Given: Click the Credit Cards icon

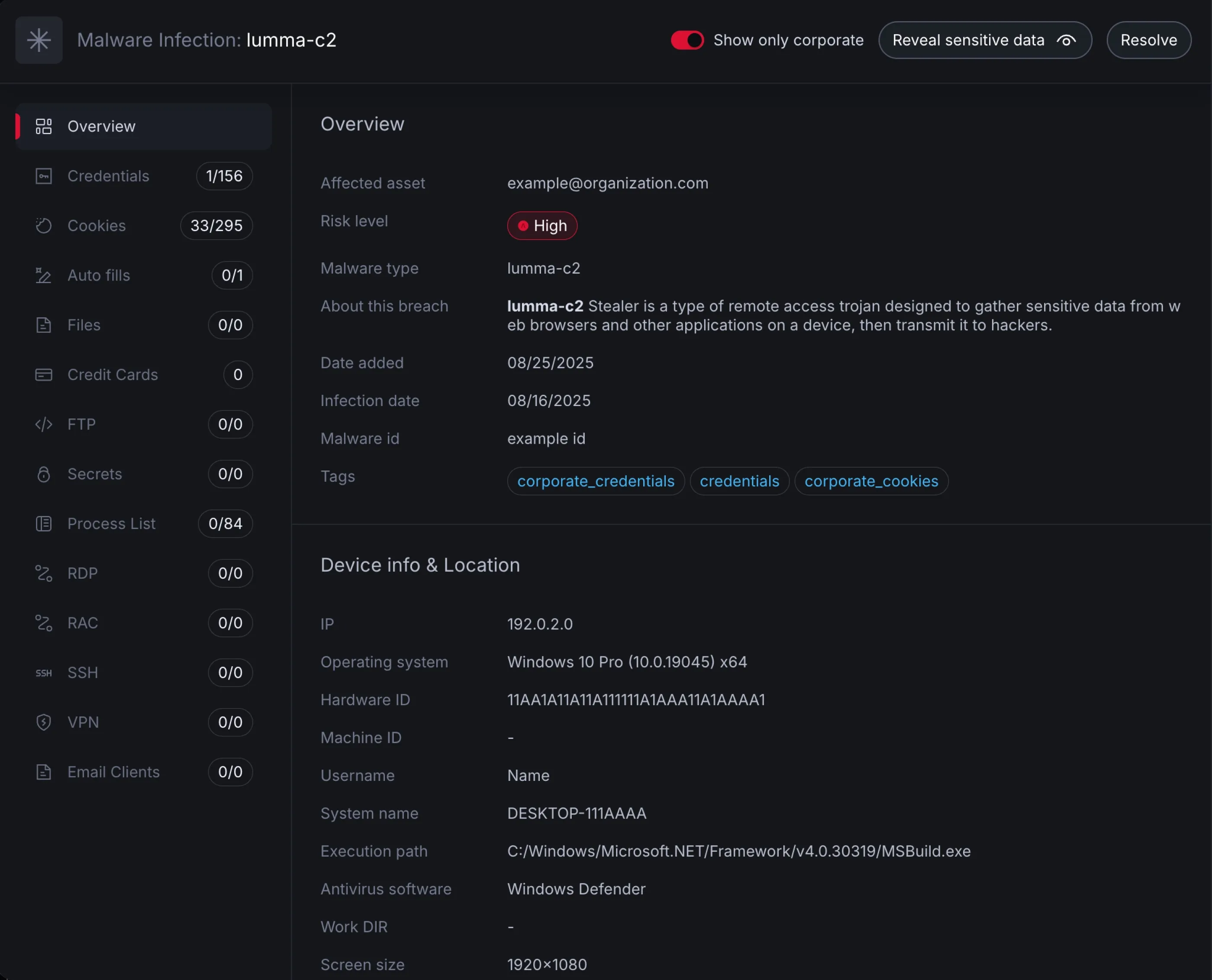Looking at the screenshot, I should pos(43,375).
